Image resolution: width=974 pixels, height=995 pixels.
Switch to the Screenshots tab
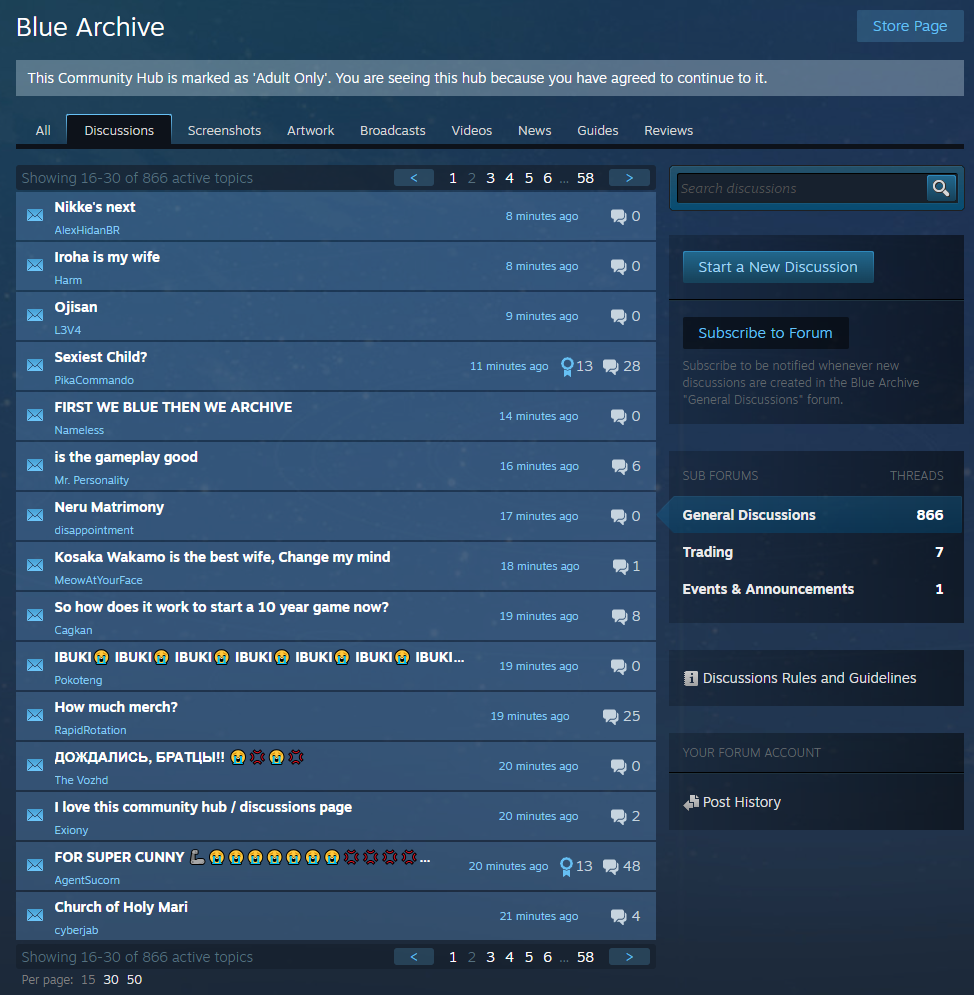point(224,131)
